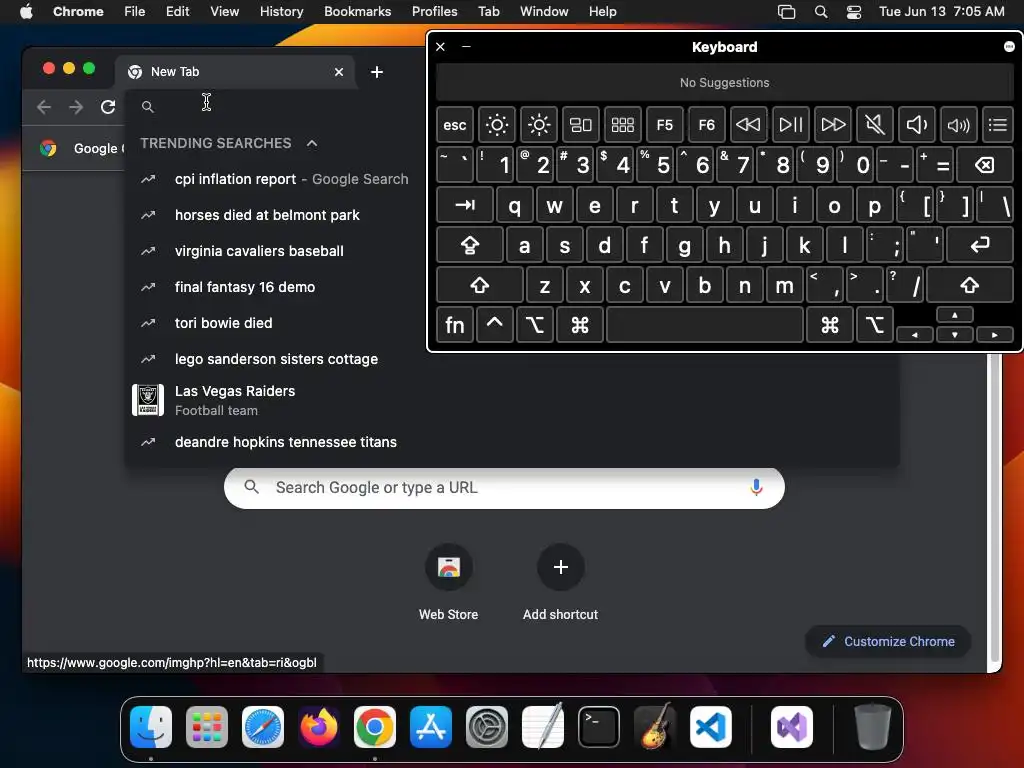Click the brightness down key on the on-screen keyboard

point(496,125)
